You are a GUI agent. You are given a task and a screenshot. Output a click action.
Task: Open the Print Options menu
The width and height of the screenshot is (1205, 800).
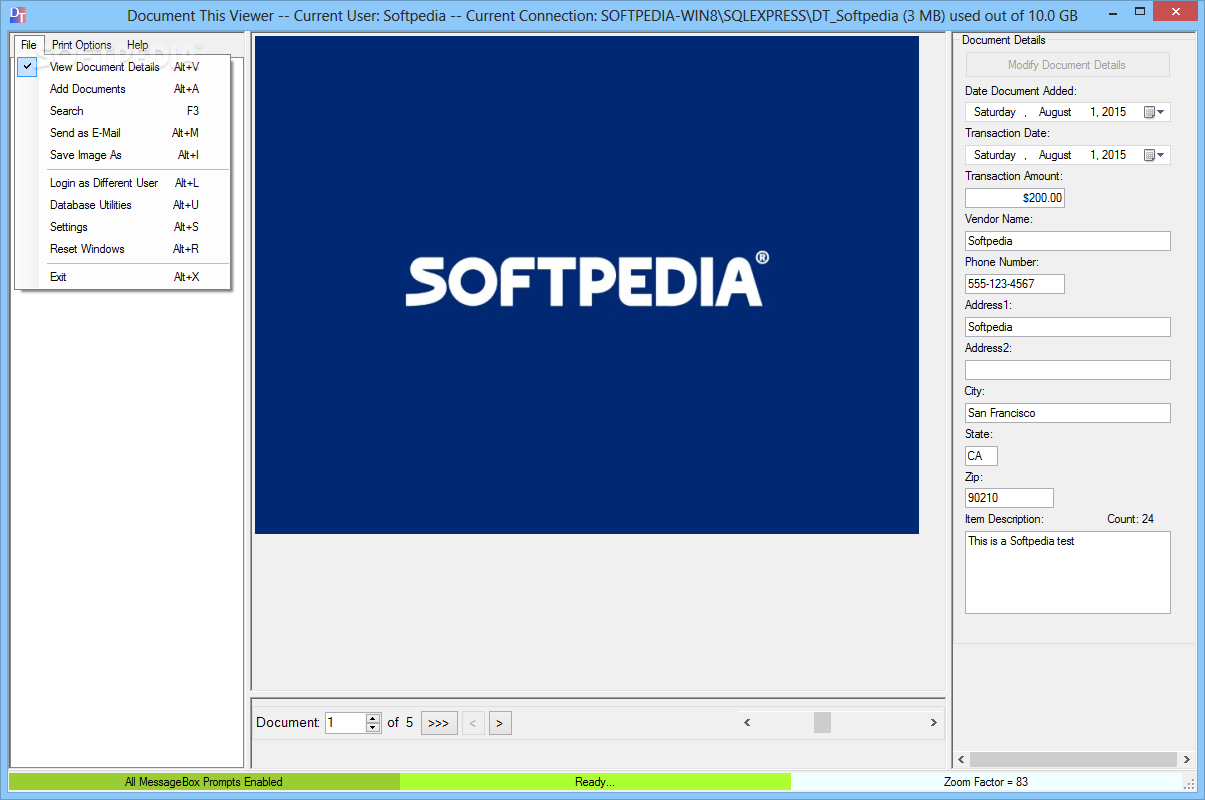(x=82, y=45)
